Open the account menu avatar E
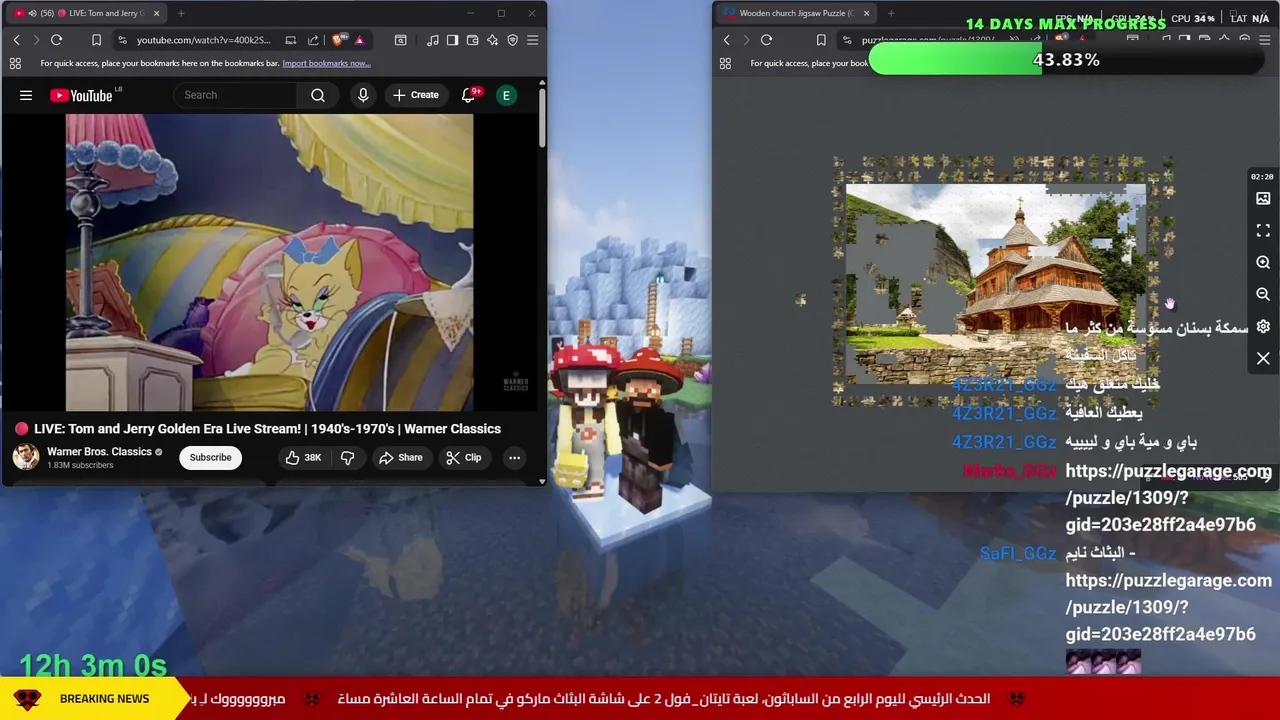Image resolution: width=1280 pixels, height=720 pixels. pos(506,95)
